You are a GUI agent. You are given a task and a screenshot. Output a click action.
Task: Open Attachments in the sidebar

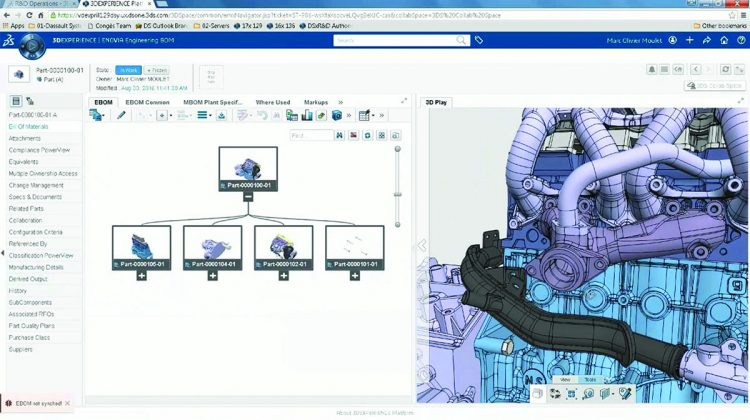pos(24,138)
